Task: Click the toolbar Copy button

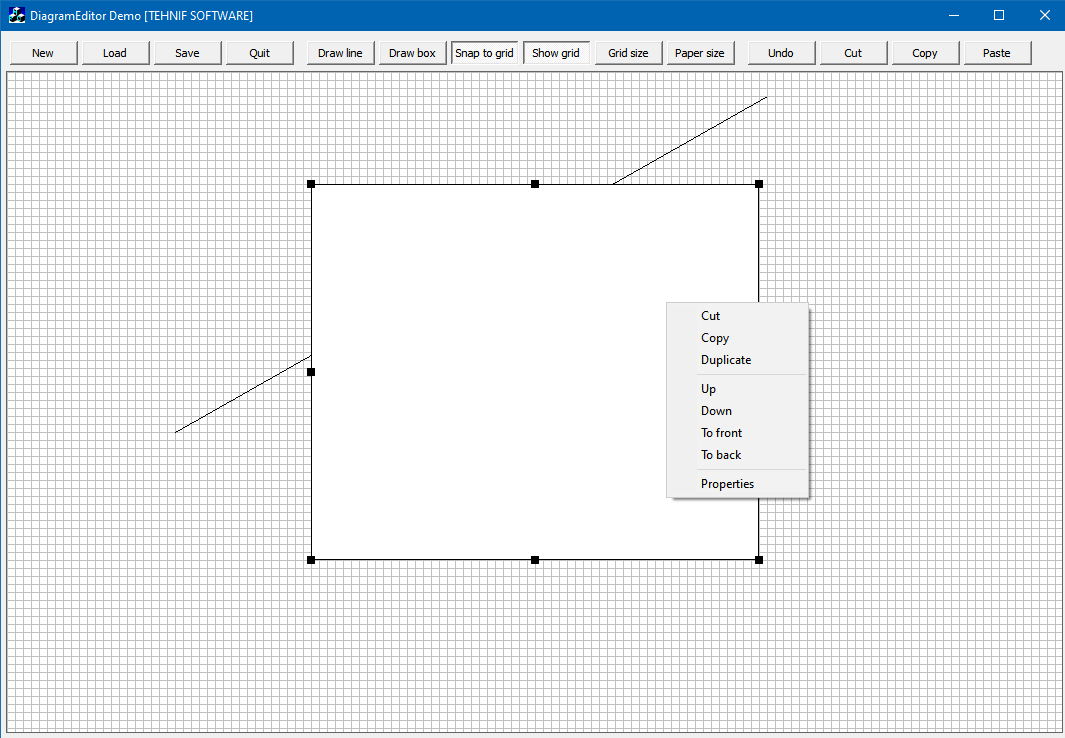Action: pyautogui.click(x=924, y=53)
